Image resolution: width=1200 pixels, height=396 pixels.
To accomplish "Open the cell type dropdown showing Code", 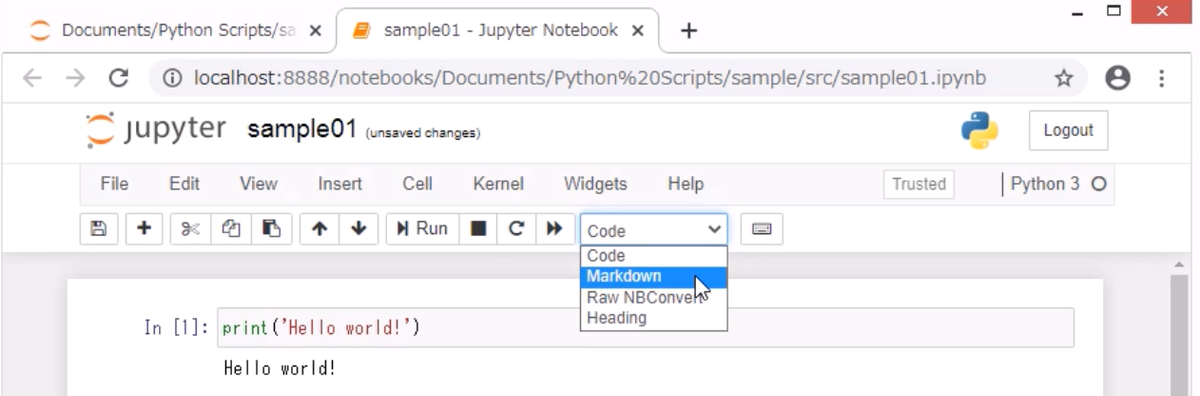I will pos(654,229).
